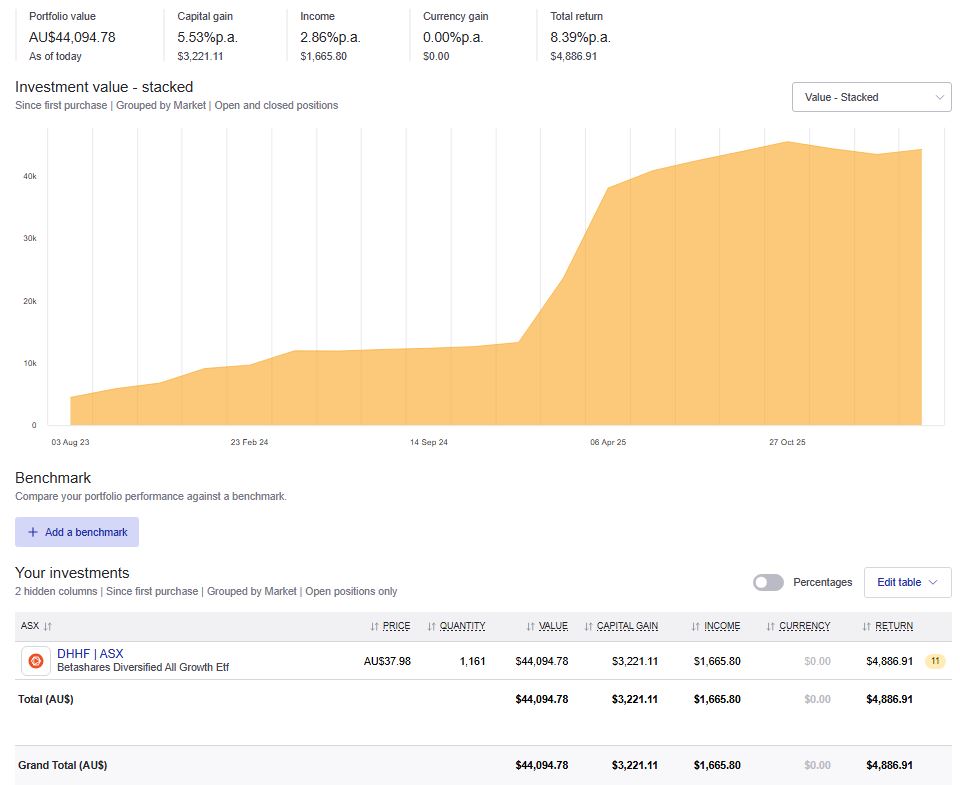Screen dimensions: 960x785
Task: Open the DHHF | ASX holding link
Action: [x=90, y=654]
